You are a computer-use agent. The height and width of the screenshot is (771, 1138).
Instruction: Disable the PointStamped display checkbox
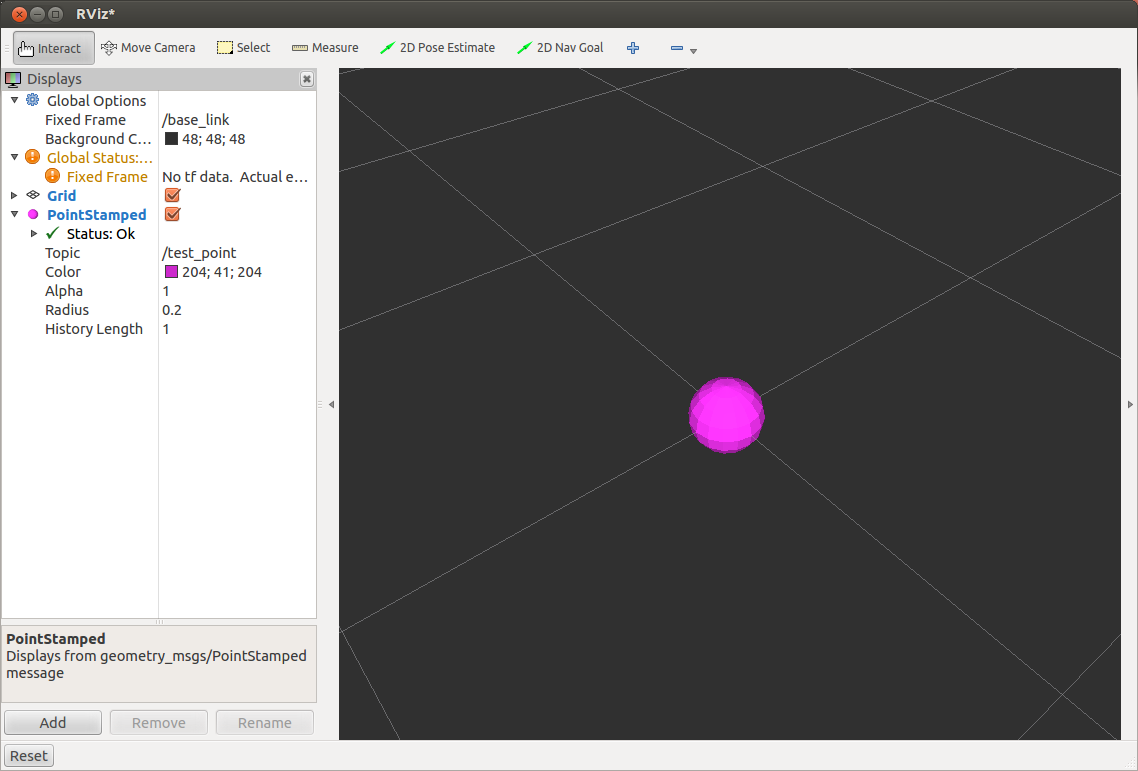pos(172,215)
